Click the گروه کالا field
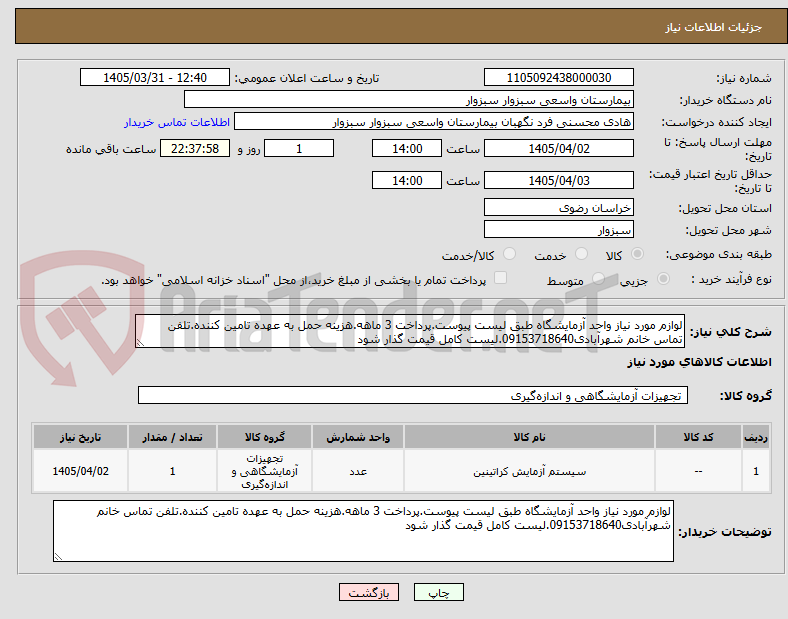This screenshot has height=619, width=788. coord(413,395)
